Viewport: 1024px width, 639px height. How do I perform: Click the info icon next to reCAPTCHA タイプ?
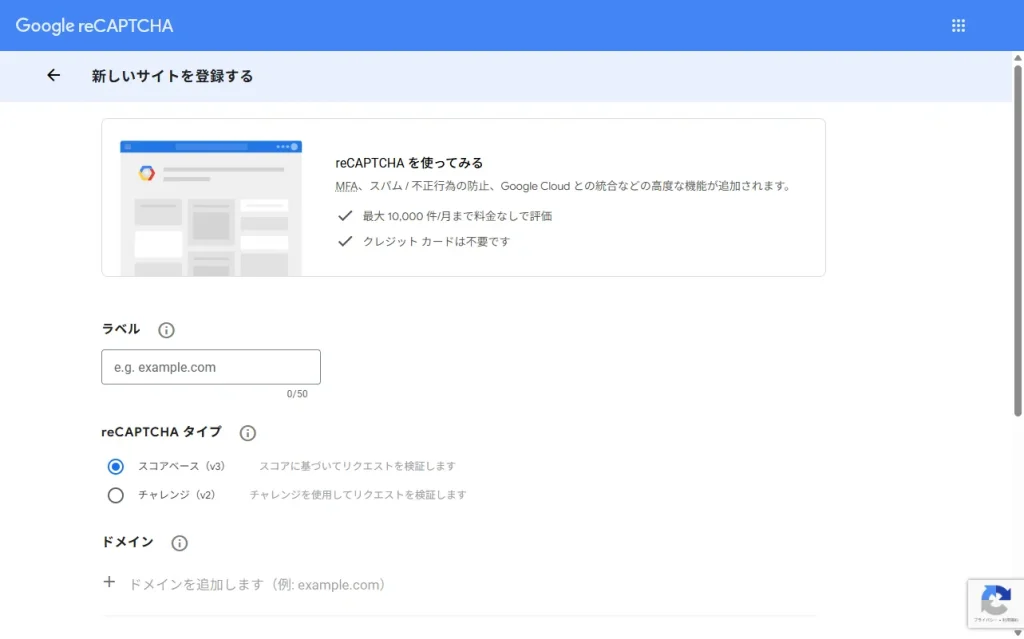pyautogui.click(x=248, y=433)
